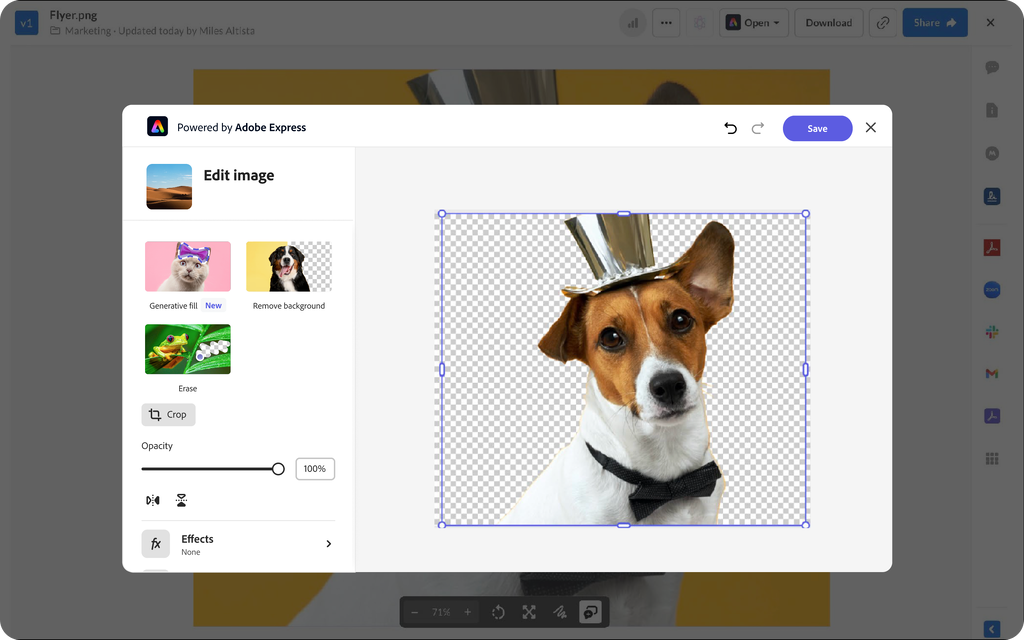Click the undo arrow icon
This screenshot has height=640, width=1024.
[x=730, y=128]
